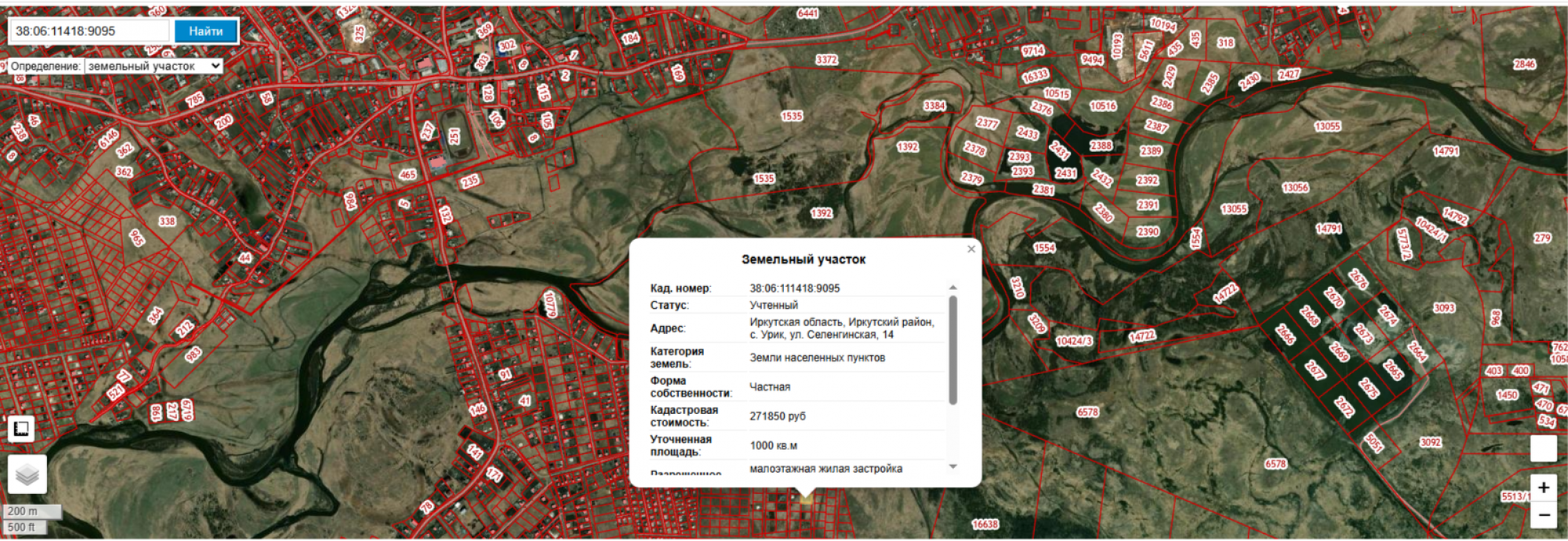Select parcel labeled 2392
This screenshot has width=1568, height=541.
1147,180
